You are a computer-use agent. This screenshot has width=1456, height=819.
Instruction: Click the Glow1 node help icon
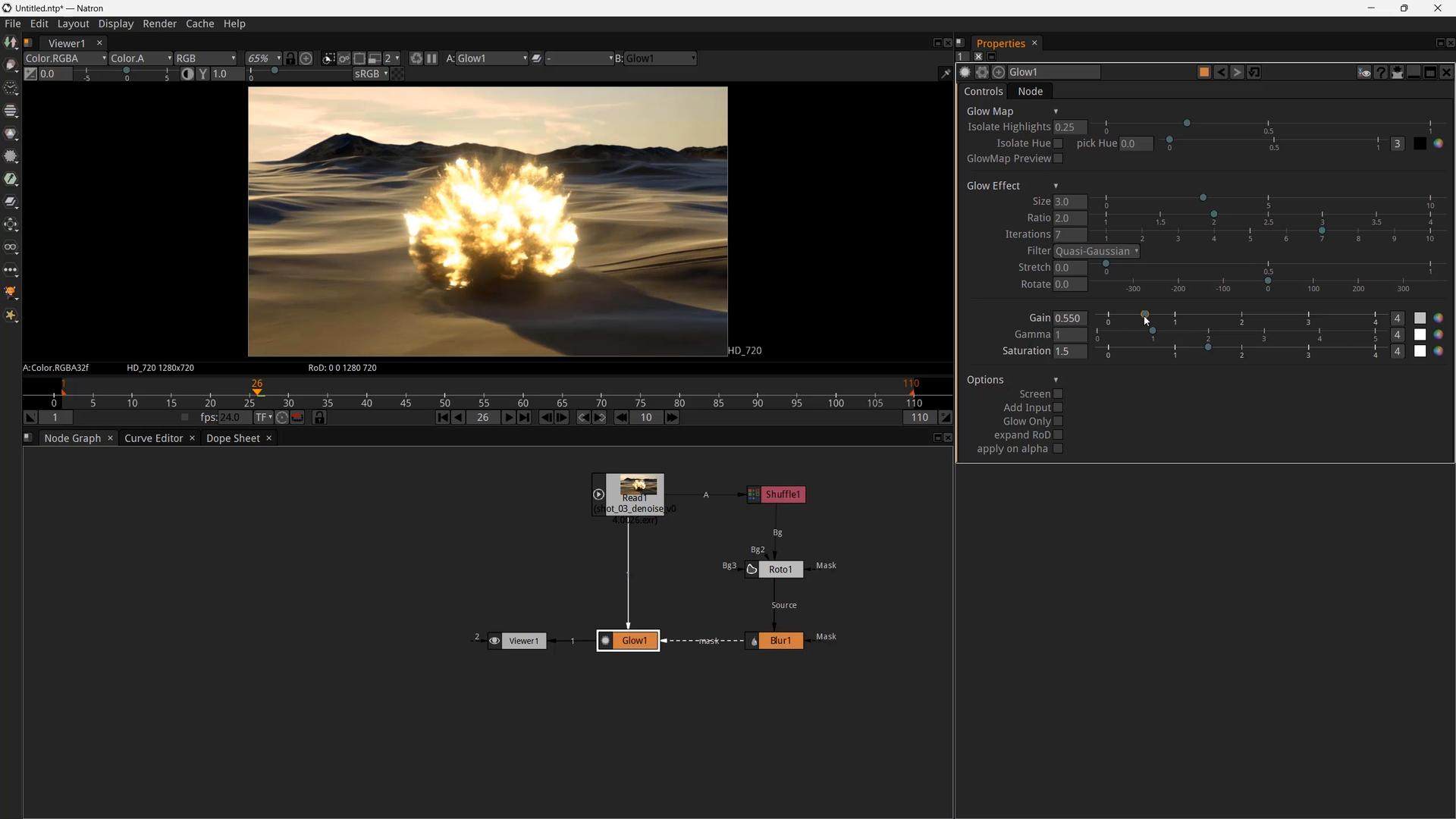[x=1380, y=72]
